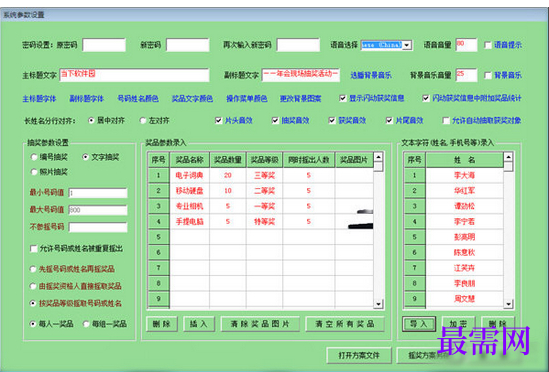This screenshot has width=549, height=372.
Task: Click the 奖品数量 column header
Action: [228, 160]
